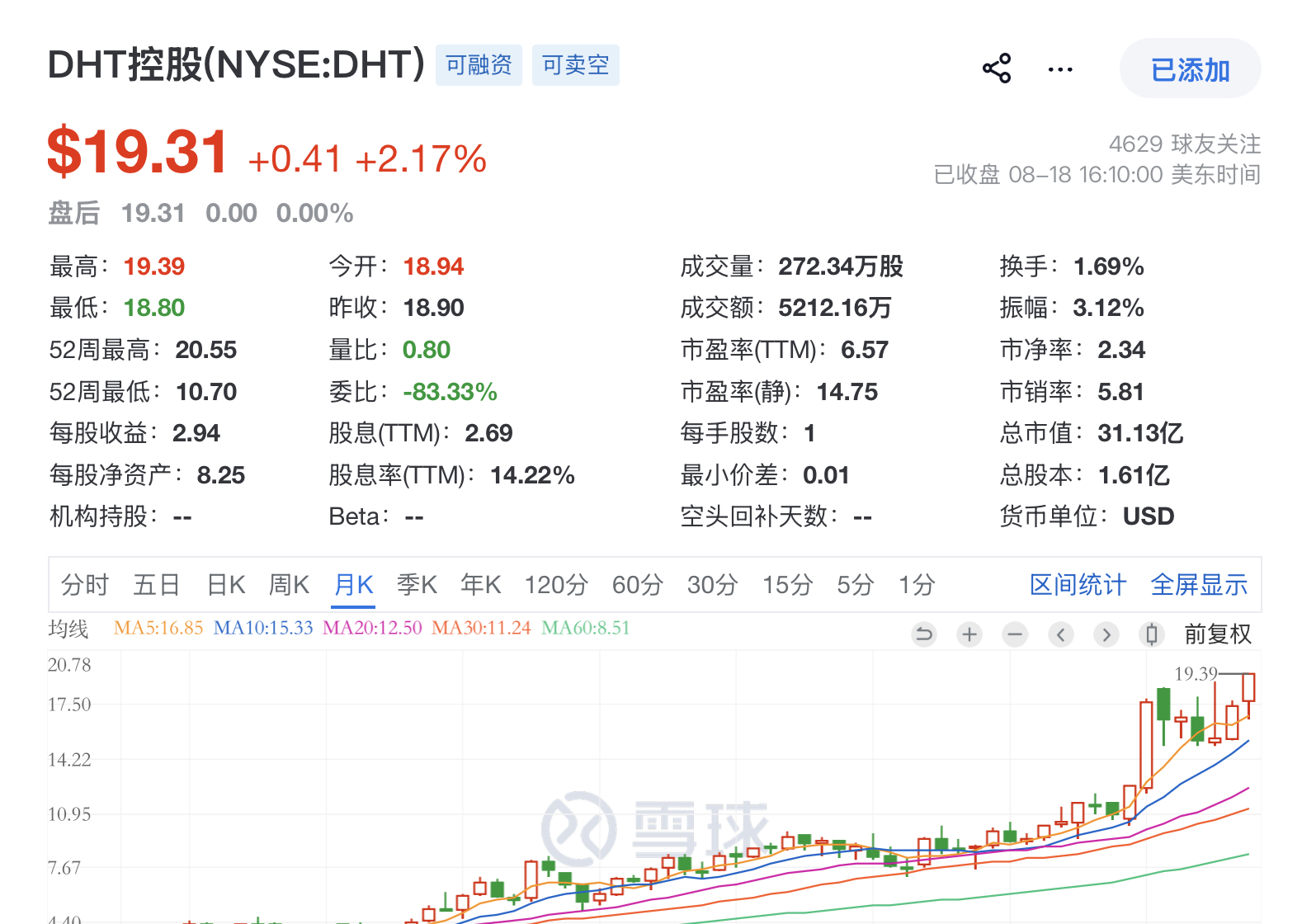Open 区间统计 range statistics

[1078, 585]
